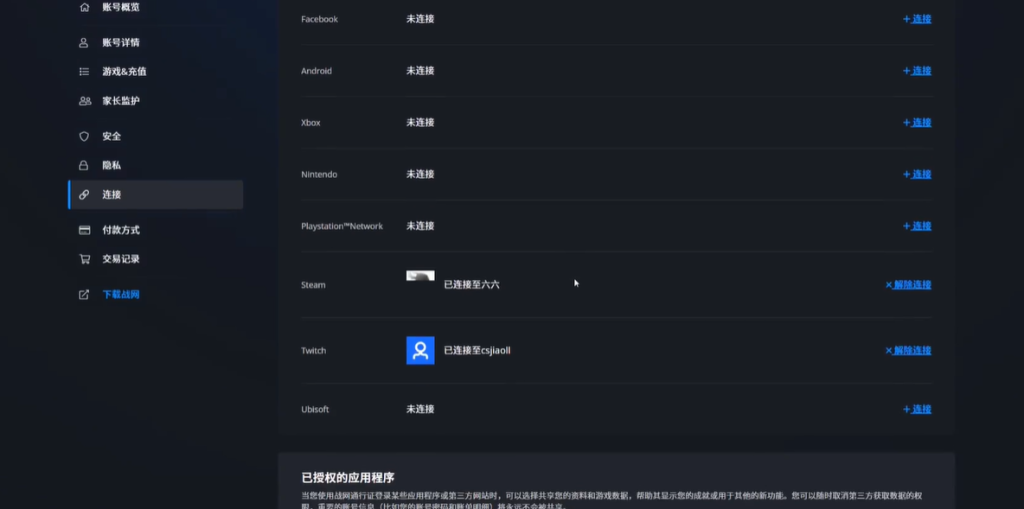The image size is (1024, 509).
Task: Click the lock icon for 隐私
Action: 84,165
